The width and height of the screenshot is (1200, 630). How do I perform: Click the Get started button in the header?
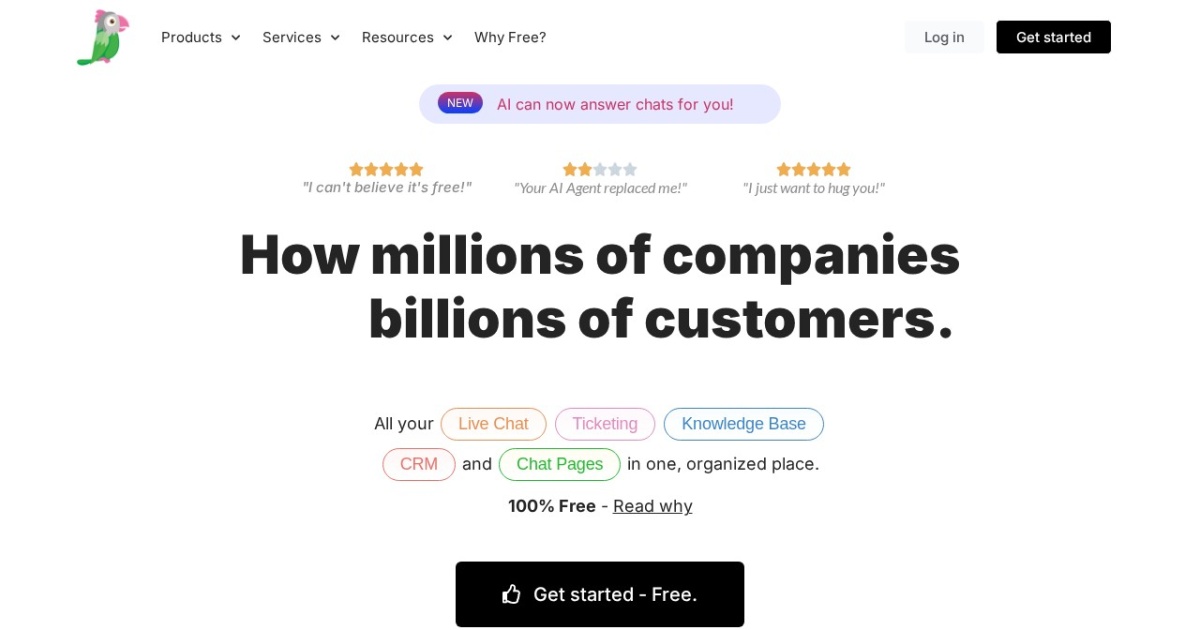click(x=1053, y=37)
